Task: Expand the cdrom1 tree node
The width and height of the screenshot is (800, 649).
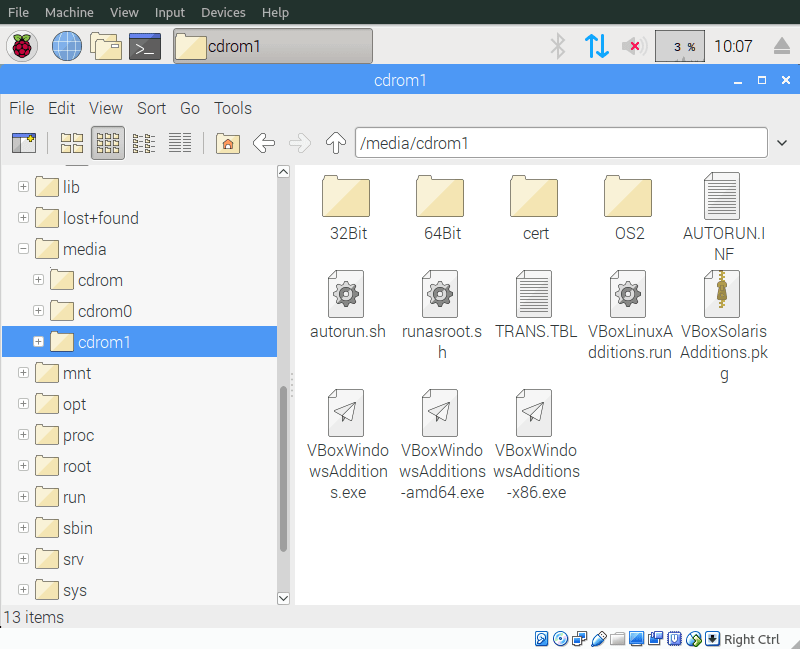Action: click(x=38, y=342)
